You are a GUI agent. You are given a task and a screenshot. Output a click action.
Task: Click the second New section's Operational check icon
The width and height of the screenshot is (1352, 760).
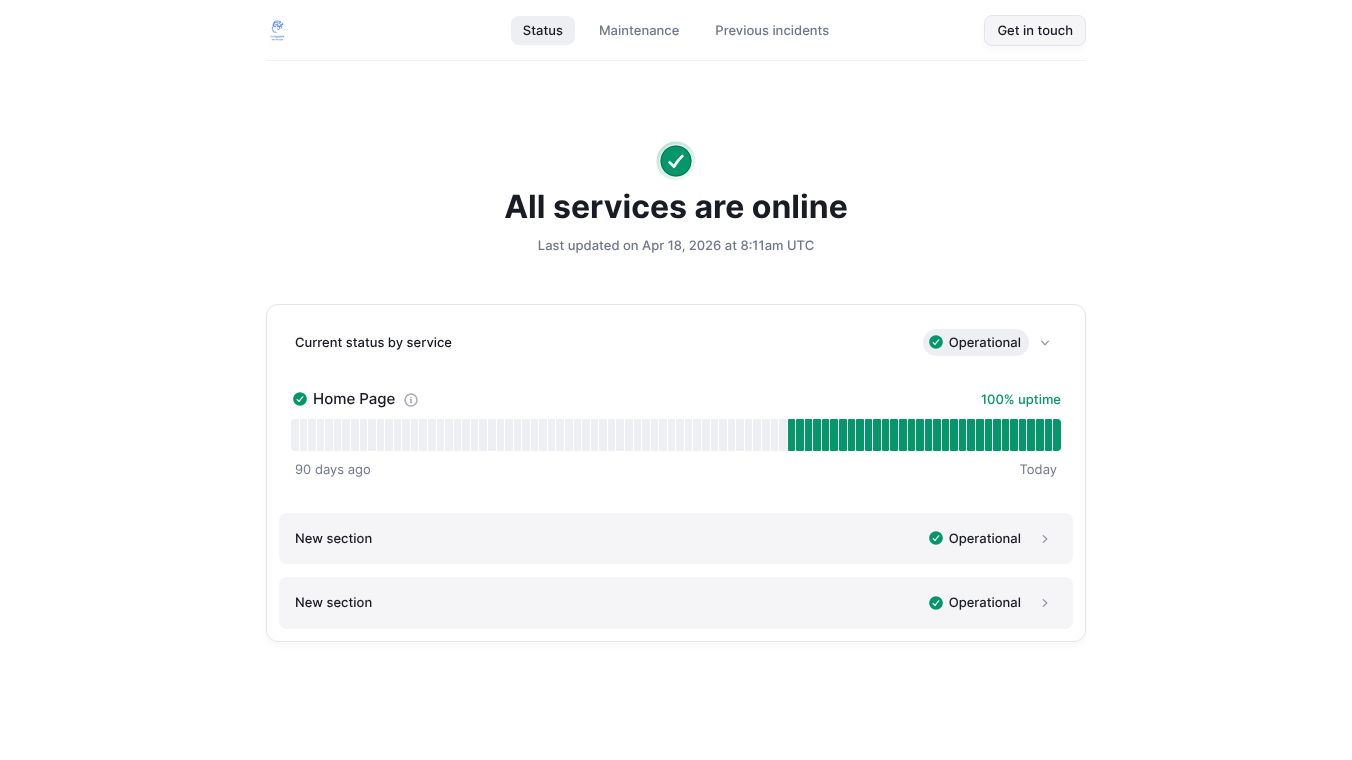click(936, 603)
